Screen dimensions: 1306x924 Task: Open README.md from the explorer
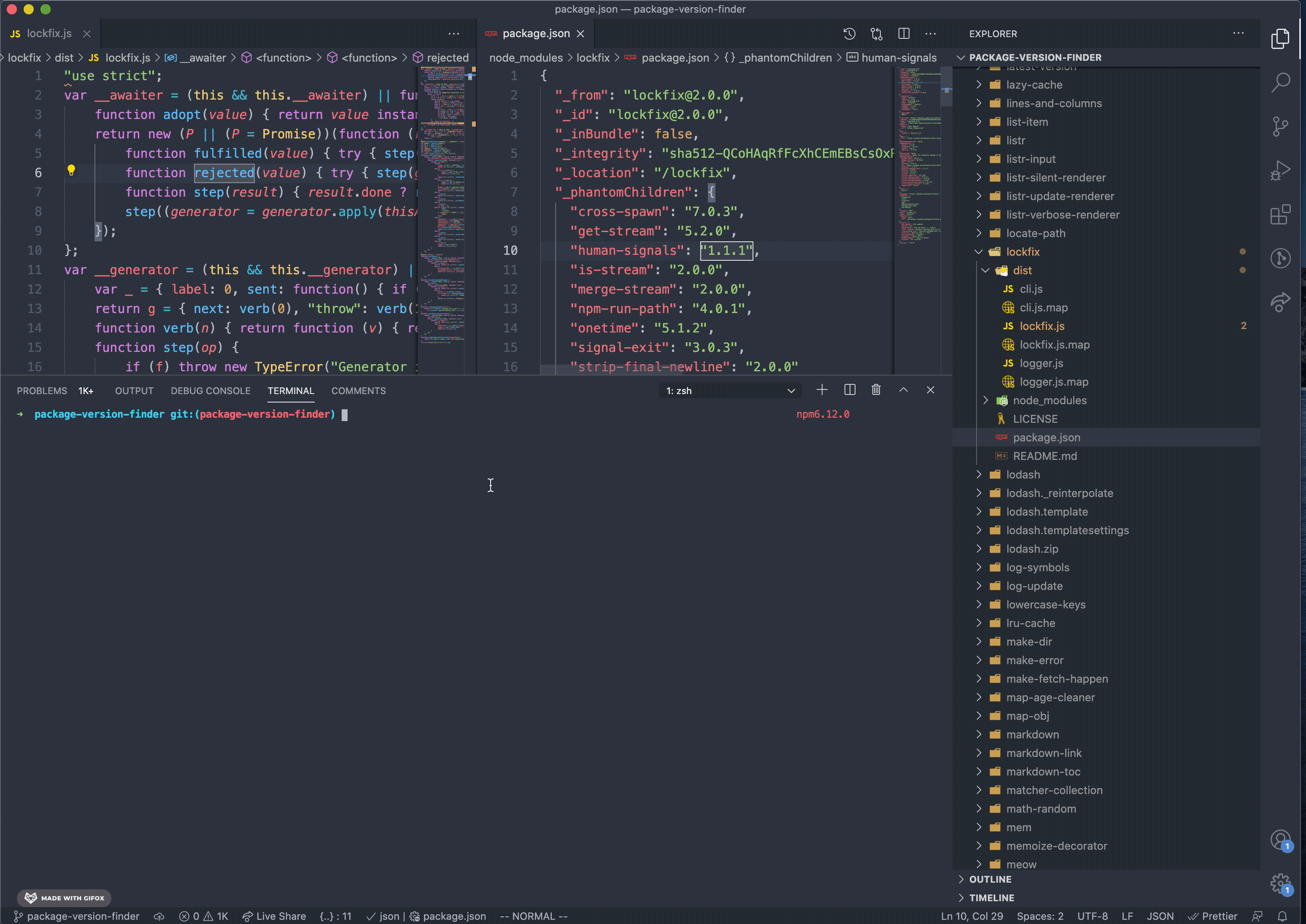1044,456
